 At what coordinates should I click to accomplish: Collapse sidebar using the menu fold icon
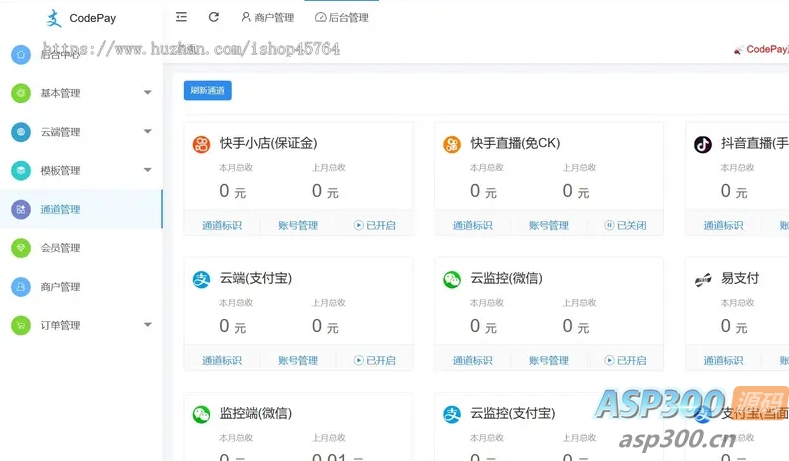click(x=181, y=17)
